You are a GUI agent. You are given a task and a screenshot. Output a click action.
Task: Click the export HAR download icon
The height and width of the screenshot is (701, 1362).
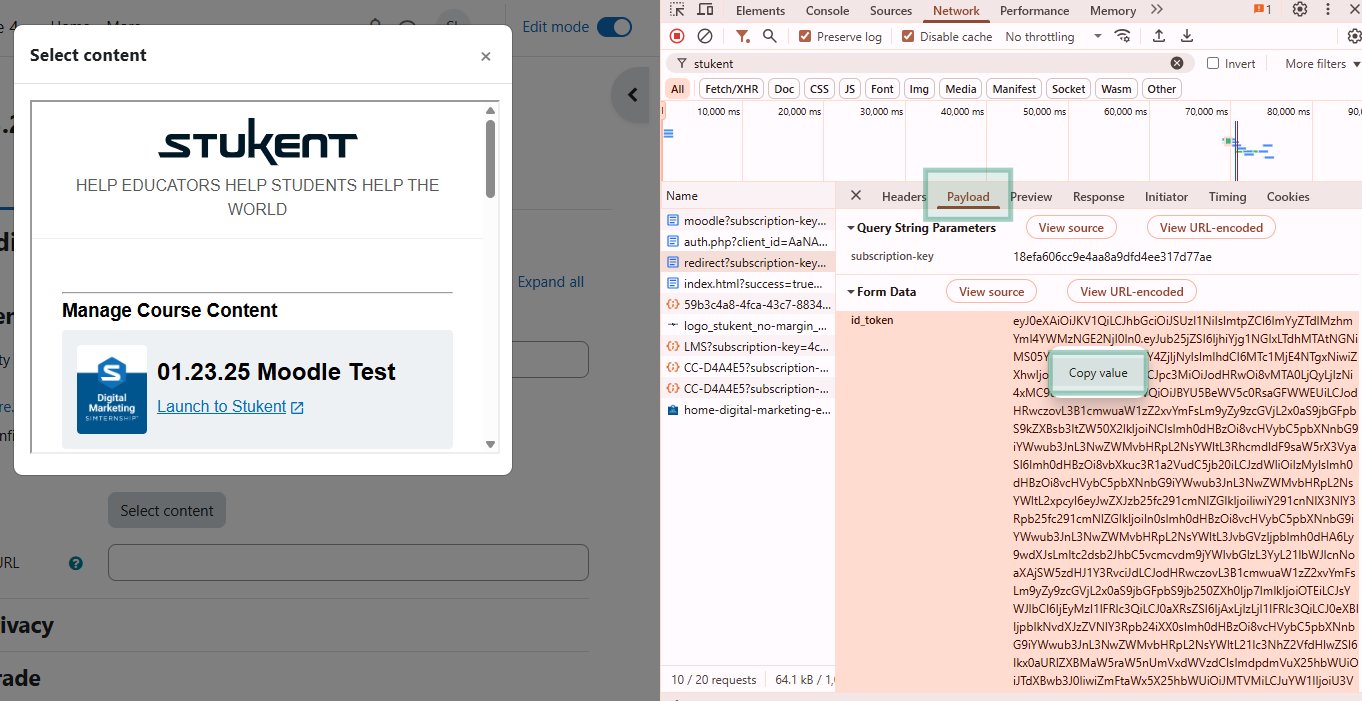coord(1187,36)
